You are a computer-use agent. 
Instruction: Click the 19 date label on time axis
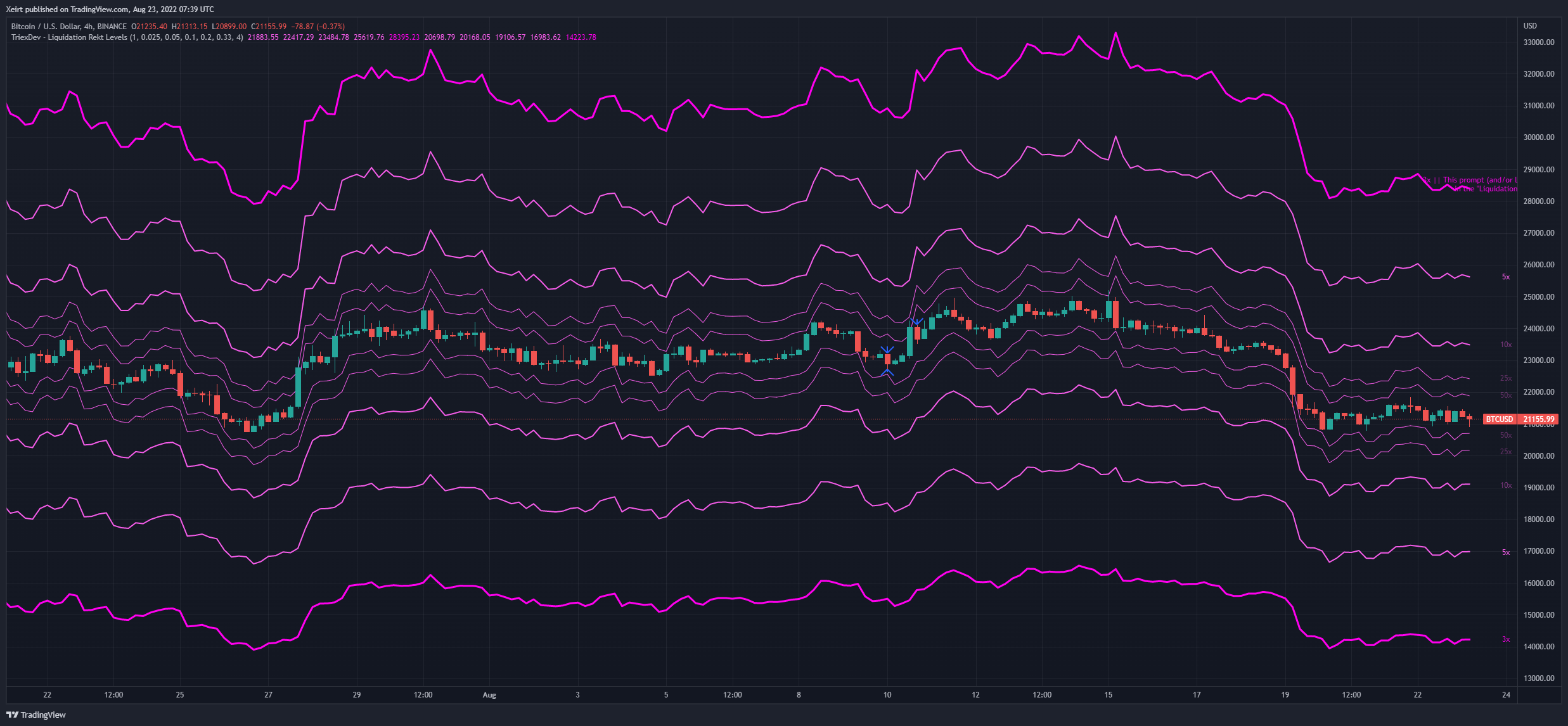pos(1285,695)
